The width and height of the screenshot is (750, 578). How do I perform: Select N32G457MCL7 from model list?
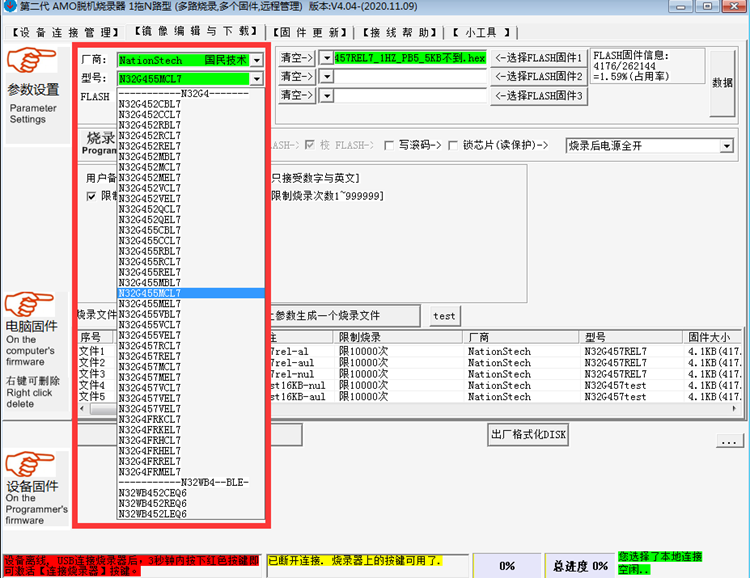coord(190,367)
